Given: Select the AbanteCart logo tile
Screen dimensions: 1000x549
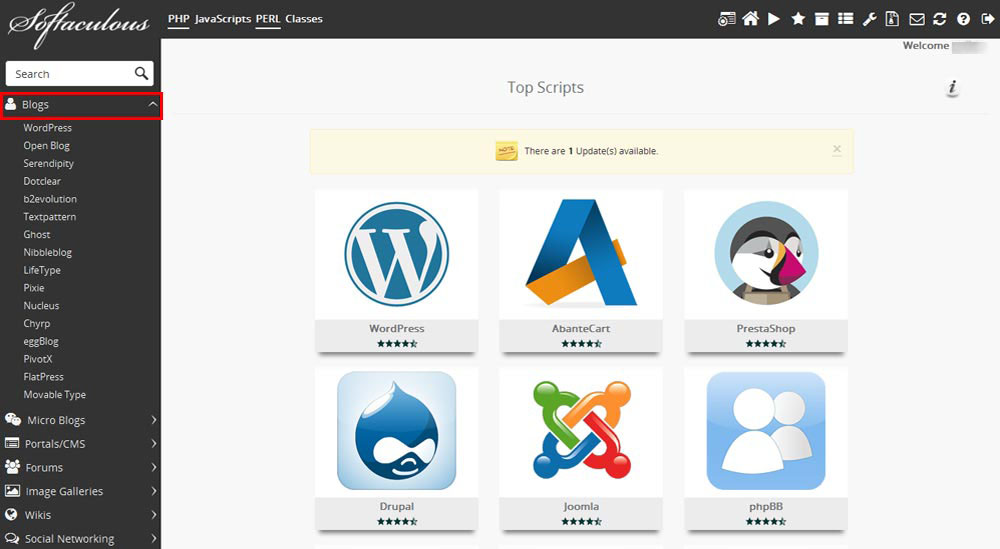Looking at the screenshot, I should pos(581,253).
